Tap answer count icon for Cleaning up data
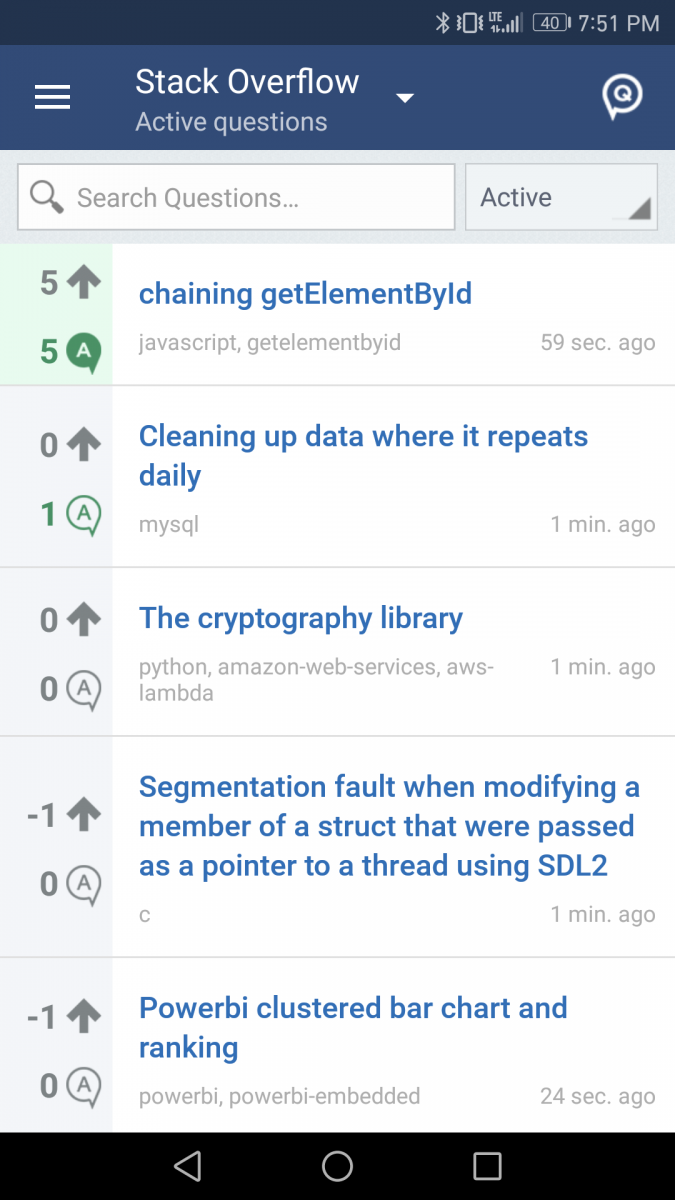This screenshot has height=1200, width=675. tap(84, 515)
